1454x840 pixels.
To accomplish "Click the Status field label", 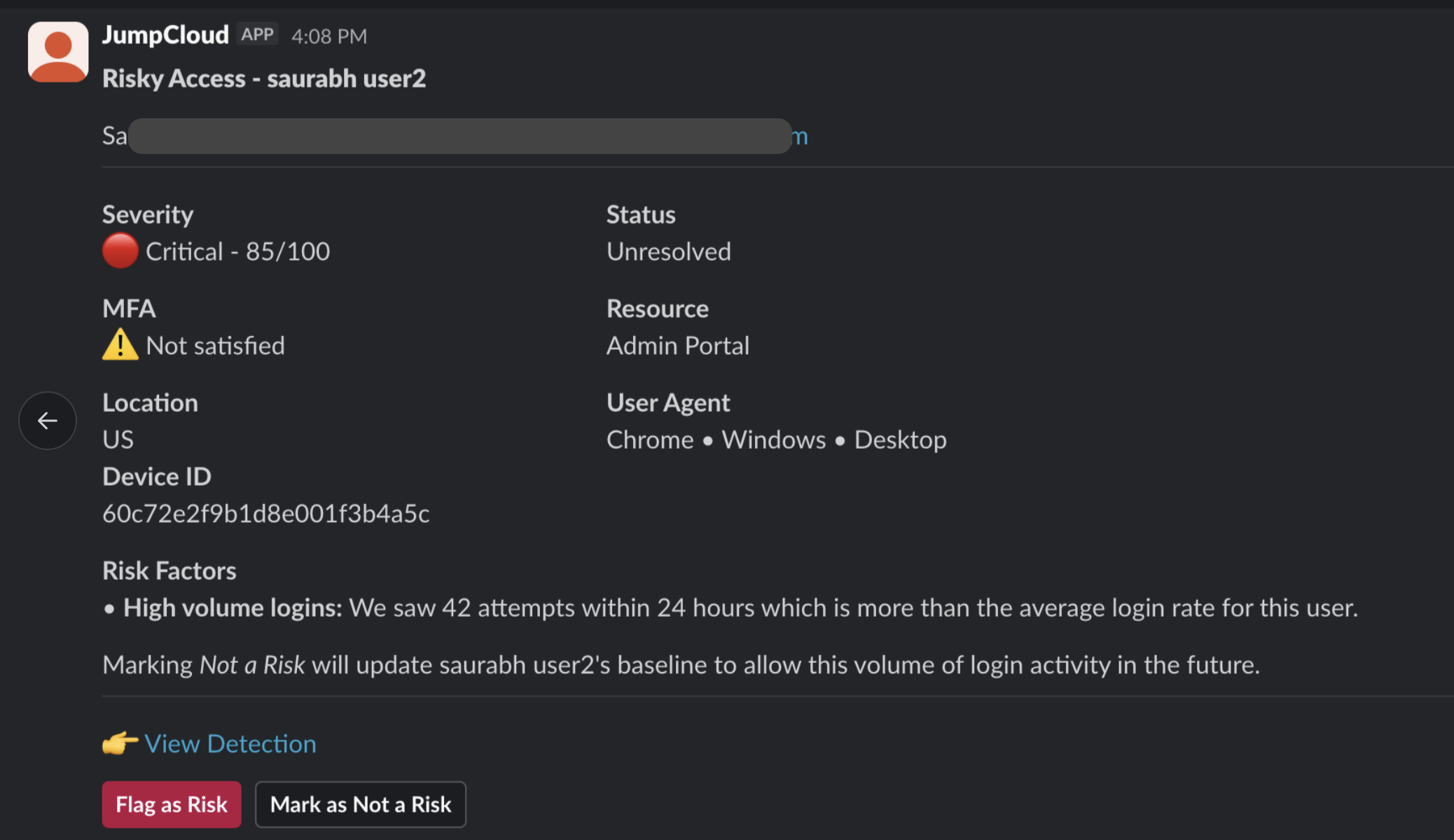I will 641,214.
